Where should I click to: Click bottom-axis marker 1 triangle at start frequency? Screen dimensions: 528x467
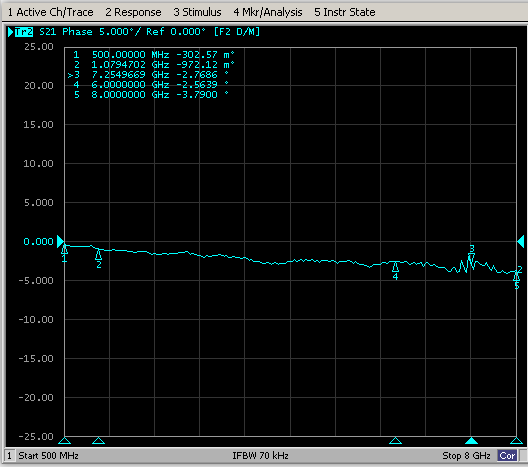pos(65,440)
